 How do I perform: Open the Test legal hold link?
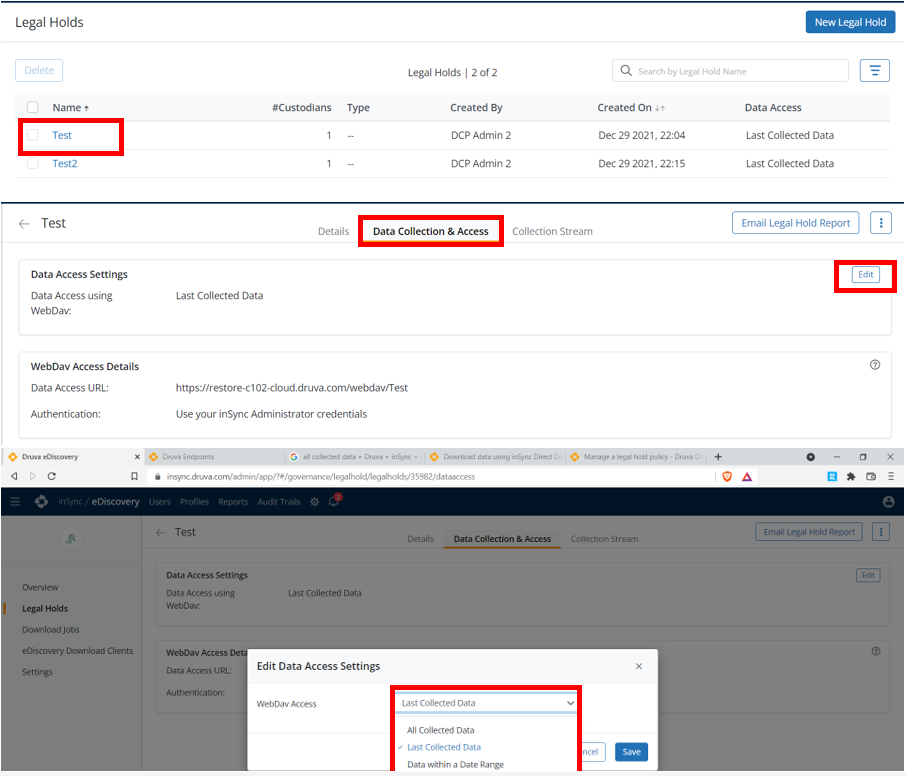click(x=62, y=135)
